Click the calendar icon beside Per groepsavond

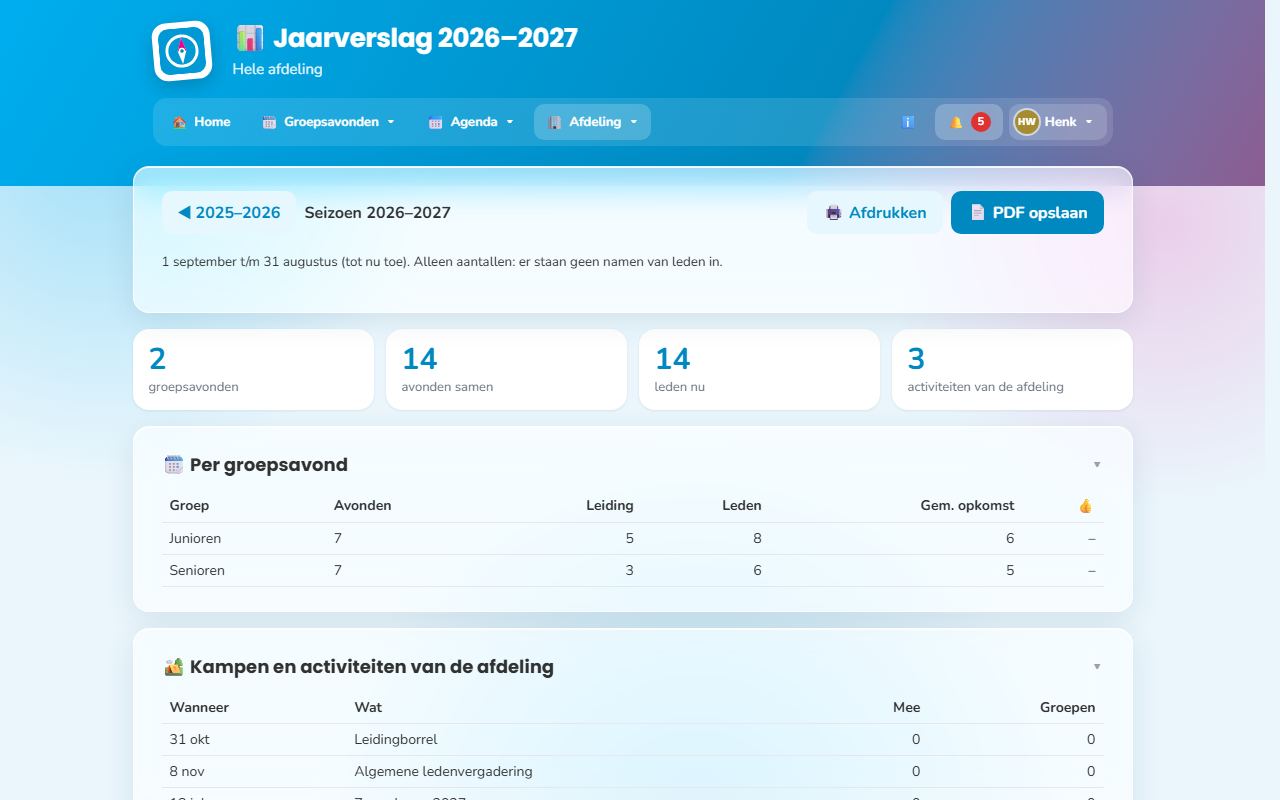coord(174,465)
